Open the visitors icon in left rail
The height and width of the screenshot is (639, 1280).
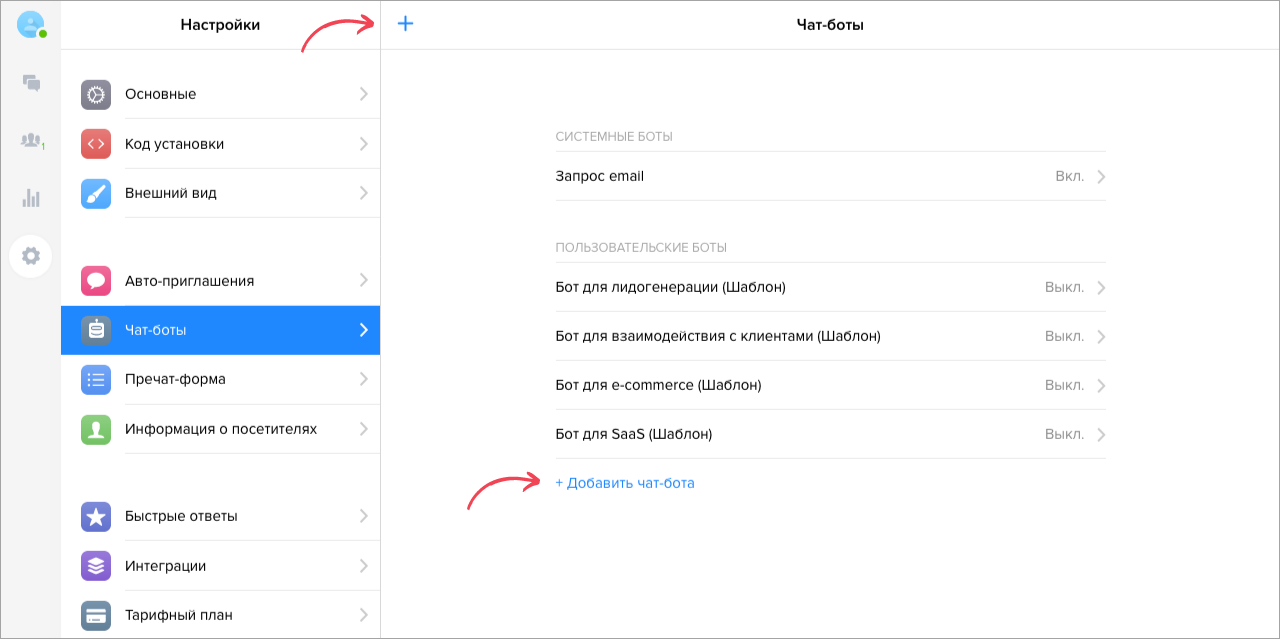(31, 141)
